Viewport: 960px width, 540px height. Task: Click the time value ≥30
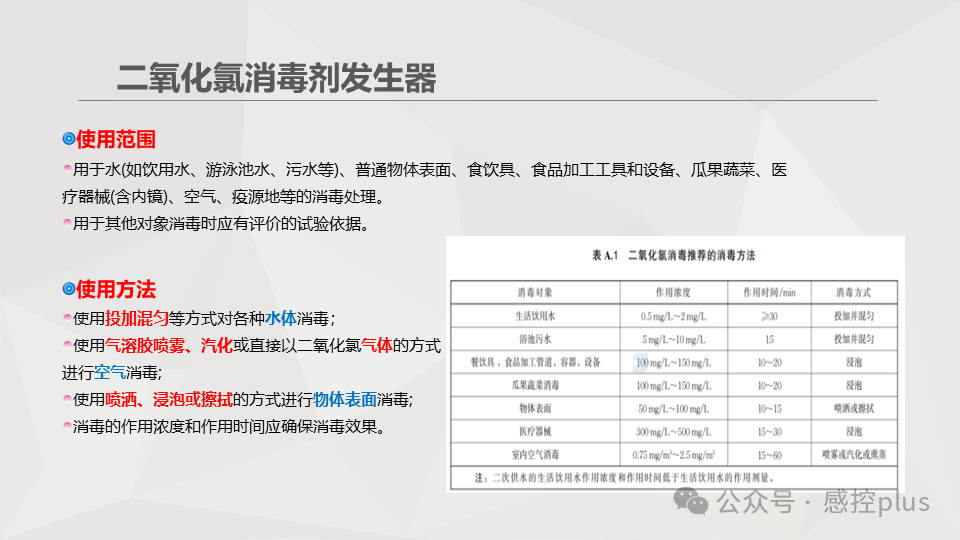pyautogui.click(x=770, y=317)
